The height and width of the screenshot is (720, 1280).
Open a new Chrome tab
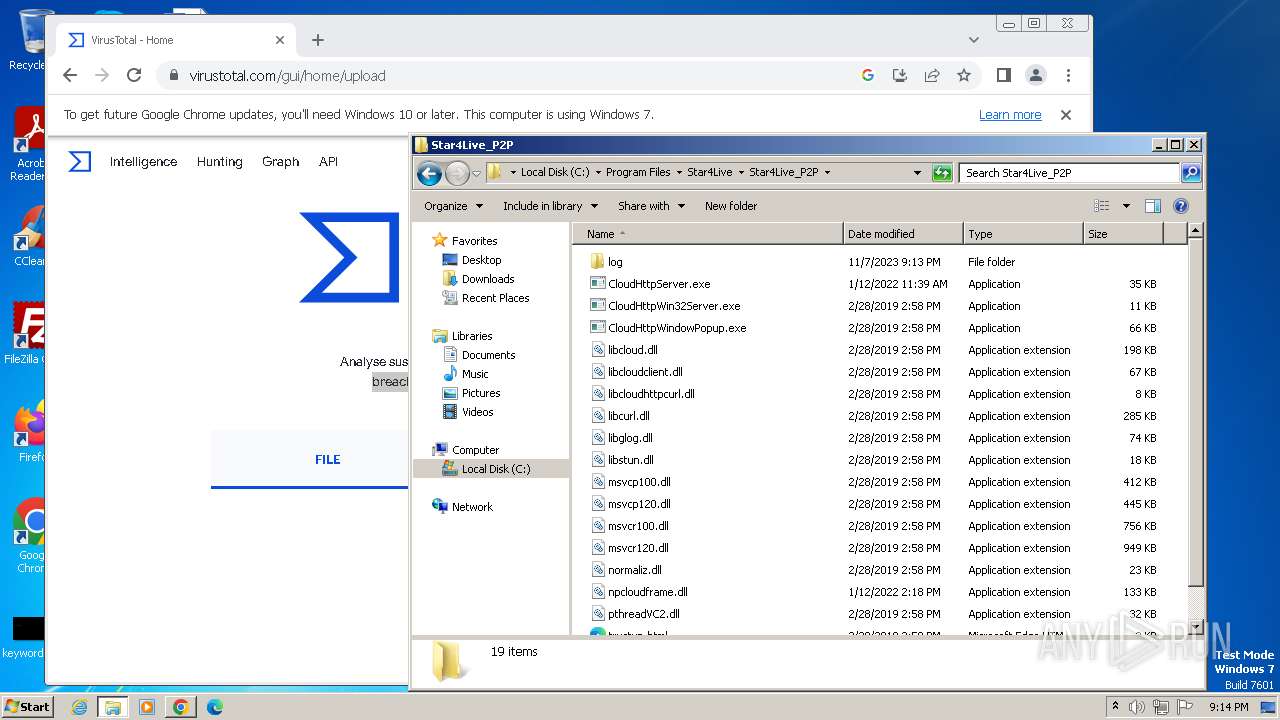(318, 40)
